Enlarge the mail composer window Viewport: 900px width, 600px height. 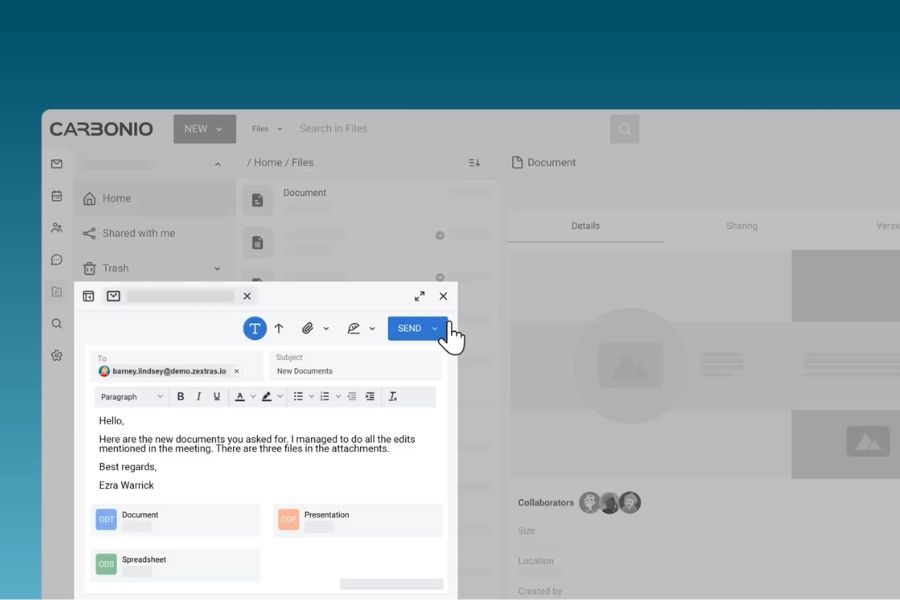[420, 296]
